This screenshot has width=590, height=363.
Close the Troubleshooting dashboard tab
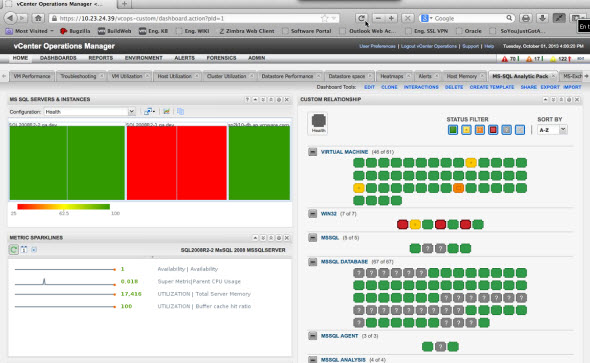click(x=102, y=76)
